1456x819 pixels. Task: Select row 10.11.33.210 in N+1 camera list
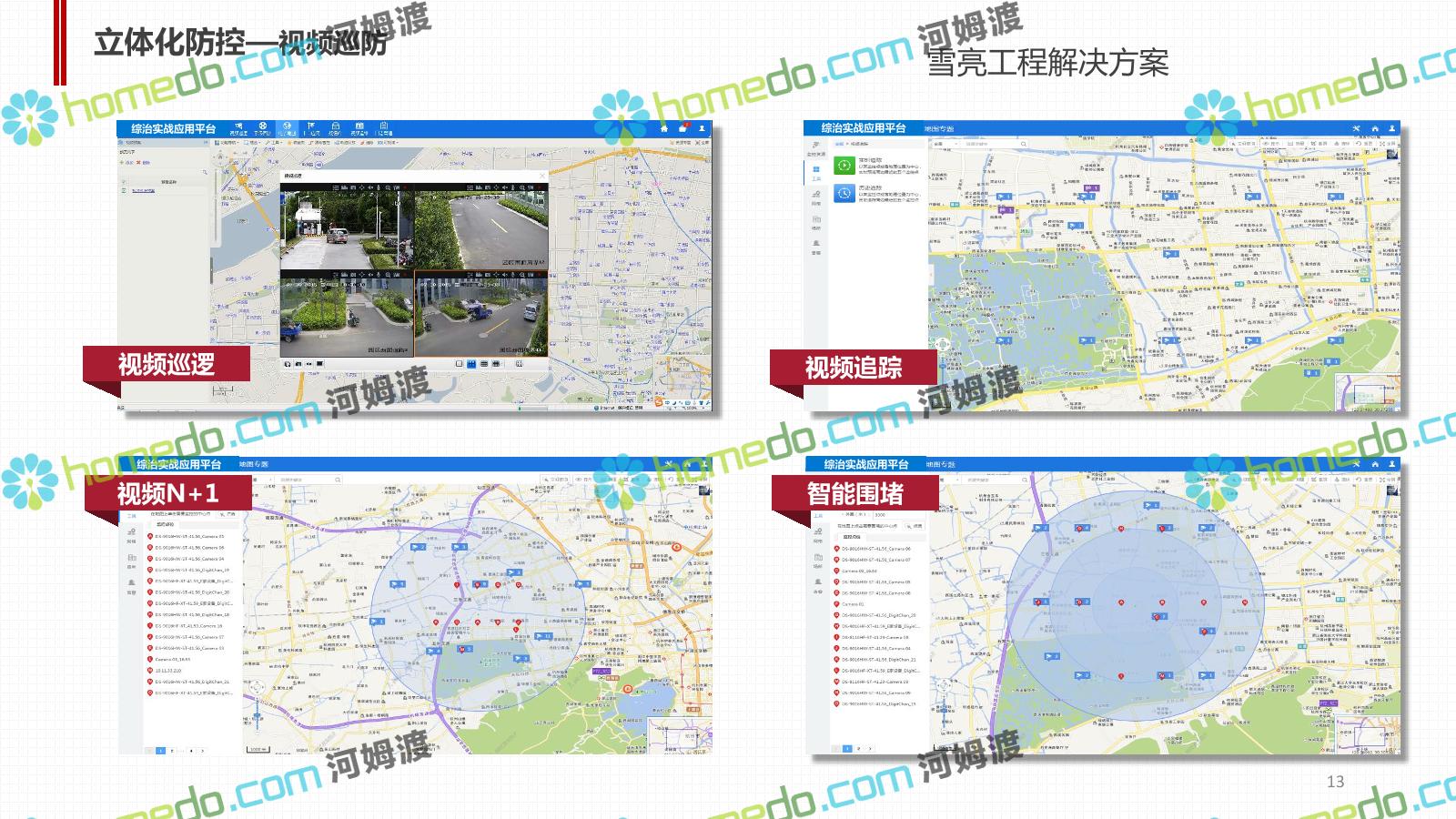[x=186, y=671]
